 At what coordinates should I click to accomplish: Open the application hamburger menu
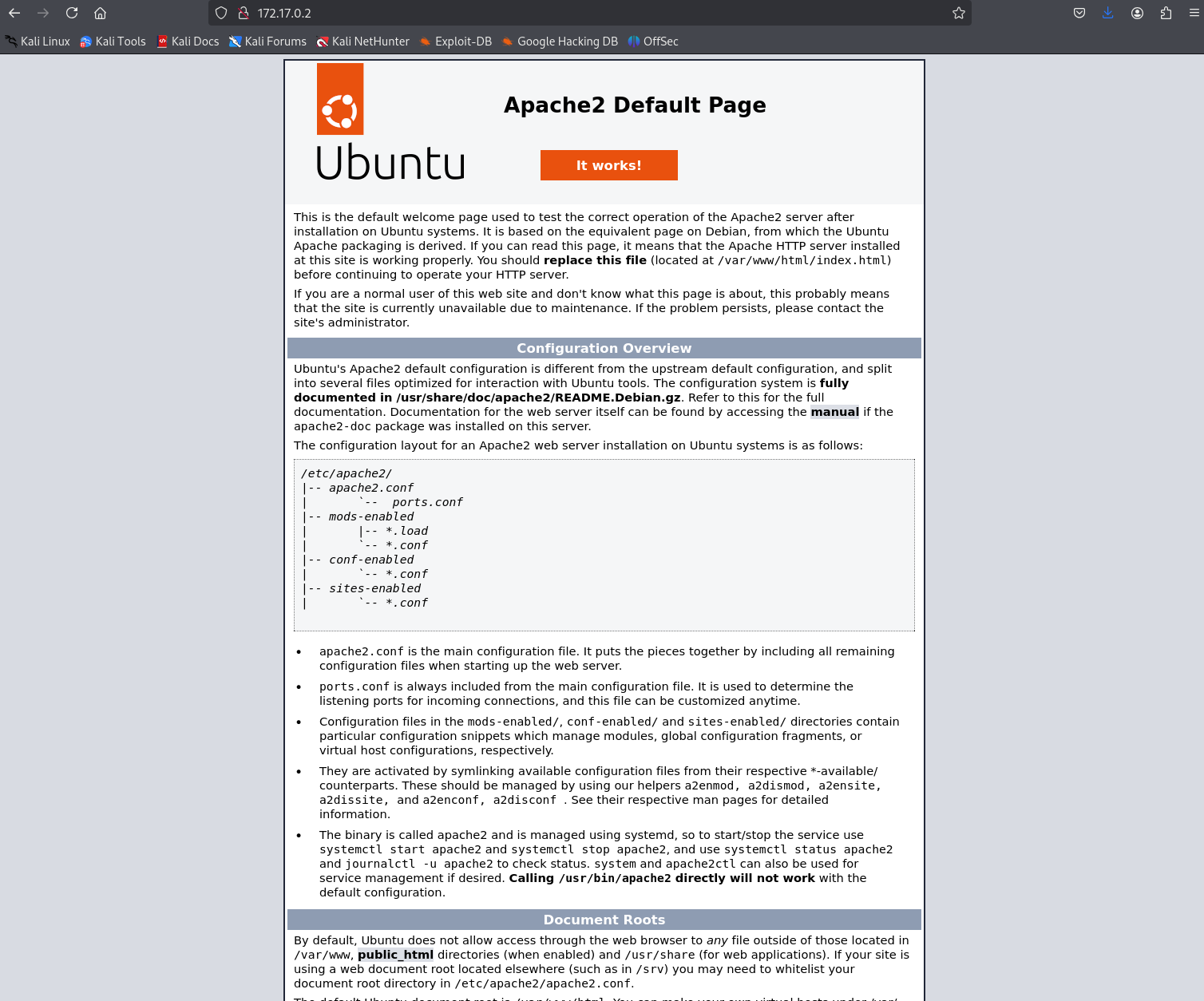point(1194,13)
